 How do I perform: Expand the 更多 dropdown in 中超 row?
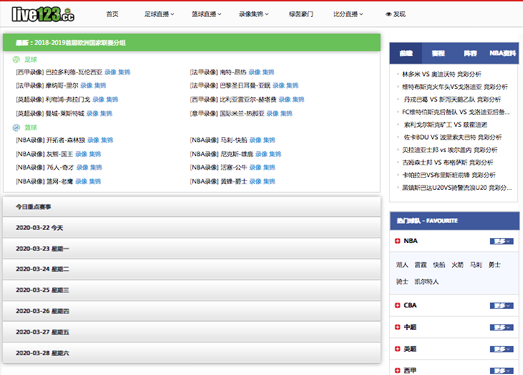click(502, 328)
